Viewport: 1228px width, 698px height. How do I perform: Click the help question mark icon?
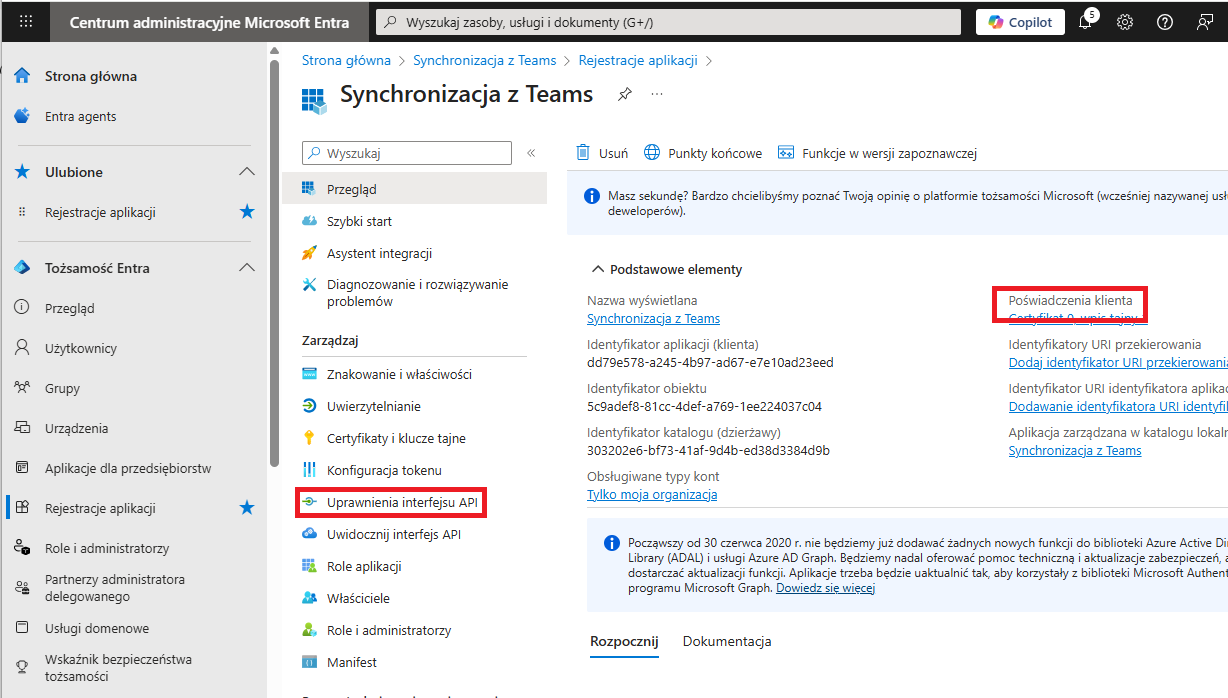tap(1165, 22)
